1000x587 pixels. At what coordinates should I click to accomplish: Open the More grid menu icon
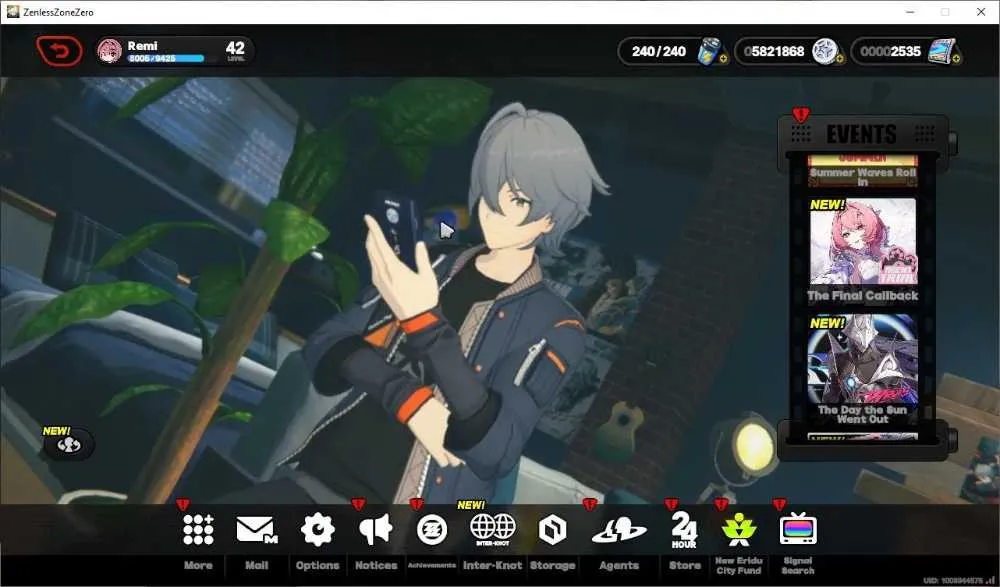pyautogui.click(x=198, y=530)
